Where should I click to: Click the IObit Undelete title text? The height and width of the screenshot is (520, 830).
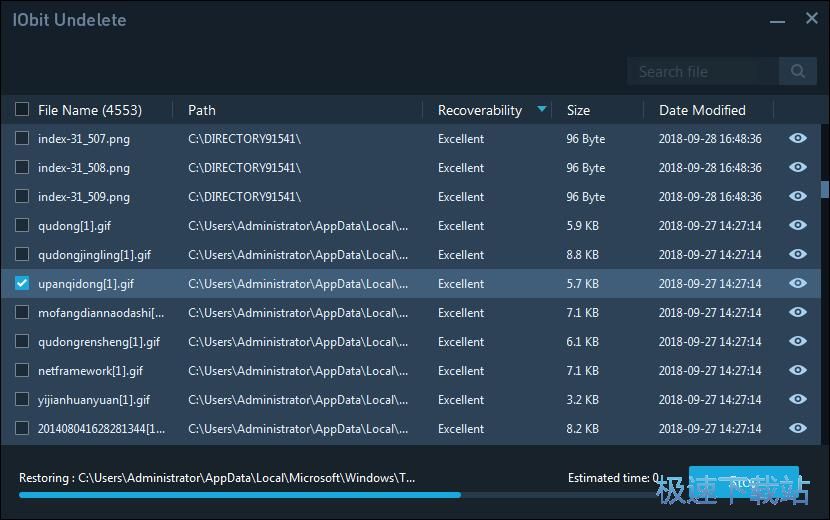(69, 20)
